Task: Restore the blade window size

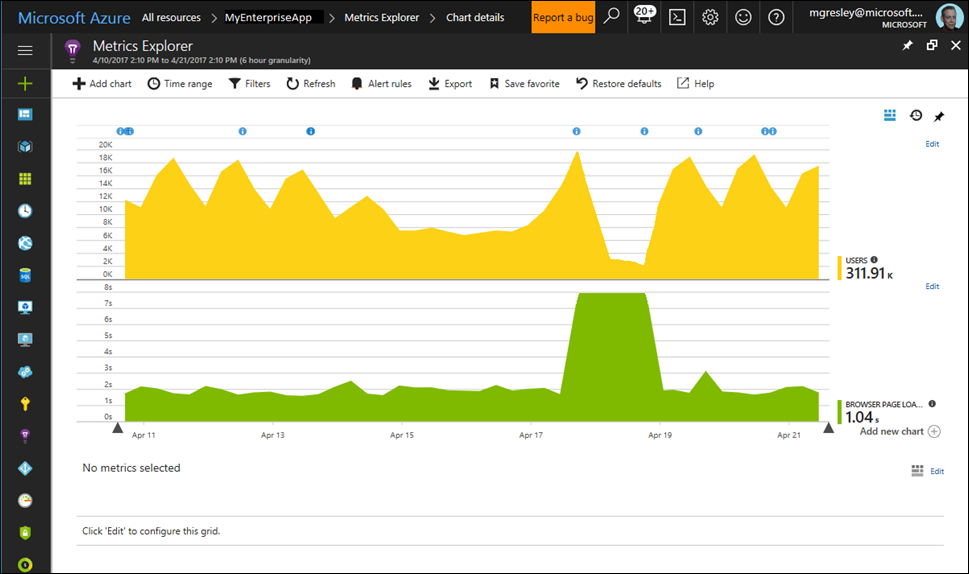Action: click(x=932, y=45)
